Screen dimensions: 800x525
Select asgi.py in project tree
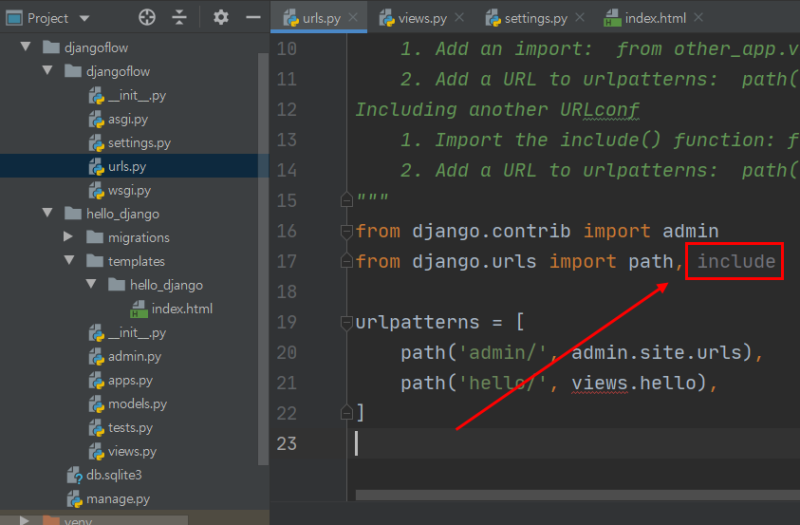click(127, 119)
